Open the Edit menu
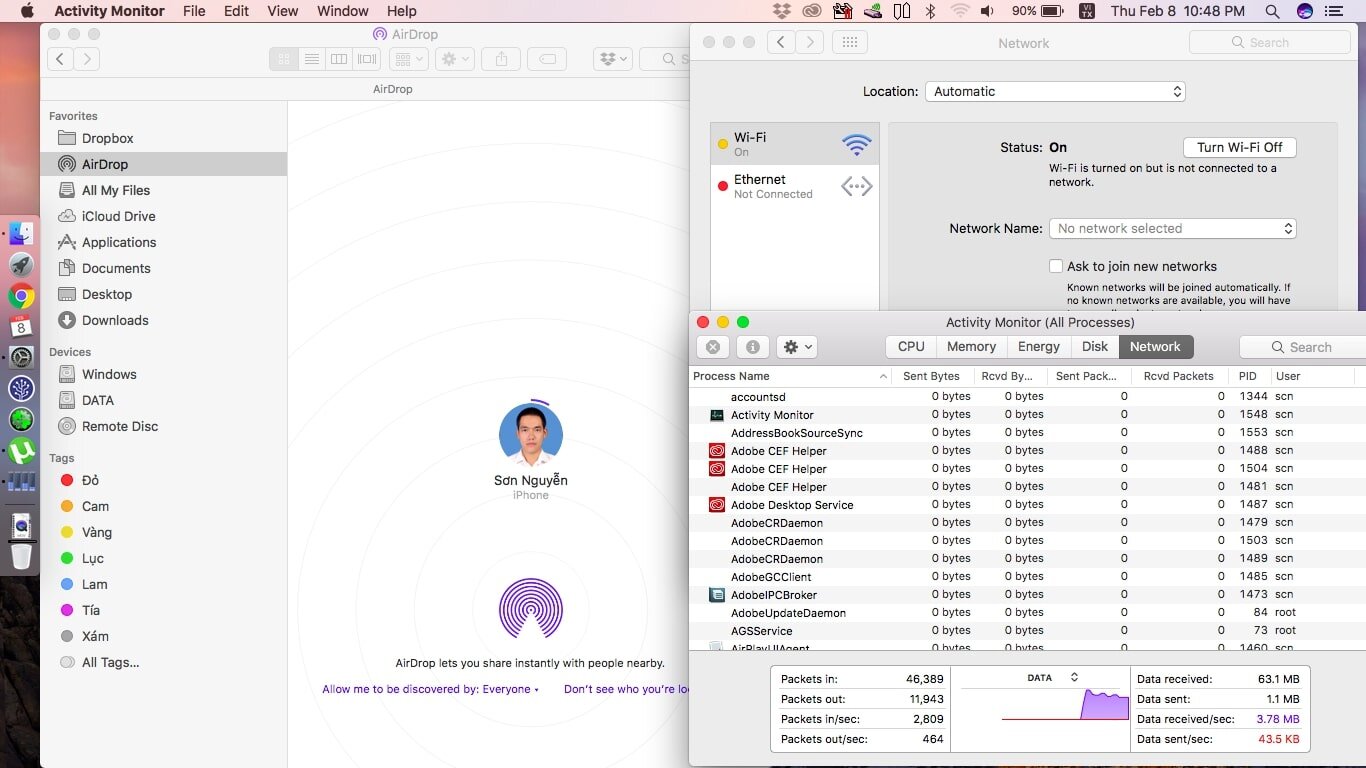 coord(236,11)
